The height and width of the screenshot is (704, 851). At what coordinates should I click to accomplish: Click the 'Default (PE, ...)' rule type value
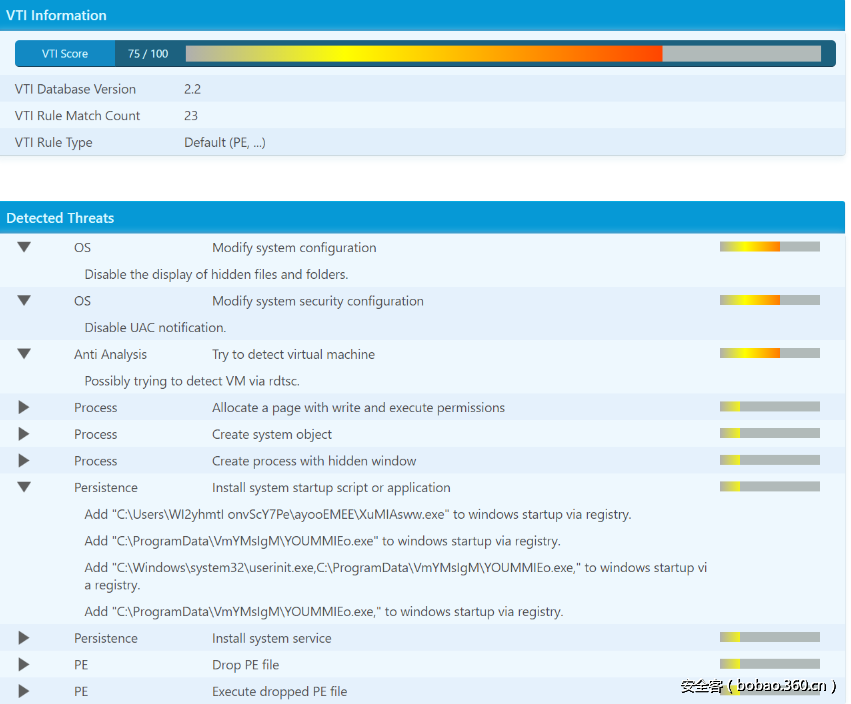(x=224, y=142)
